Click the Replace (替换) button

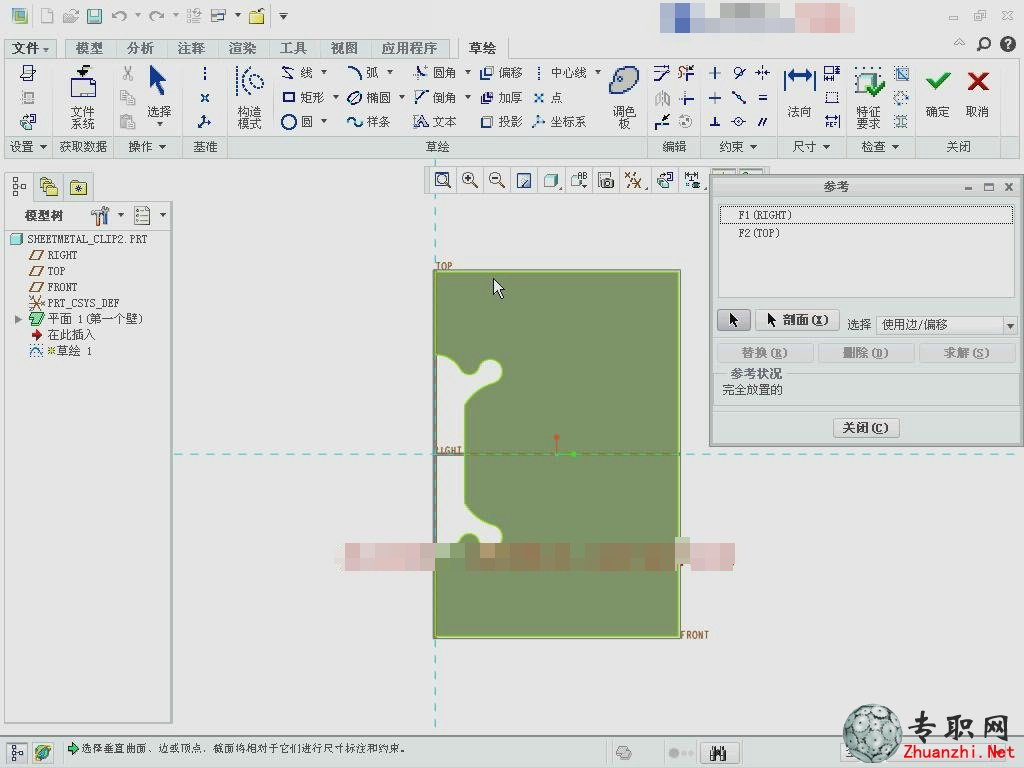(765, 353)
